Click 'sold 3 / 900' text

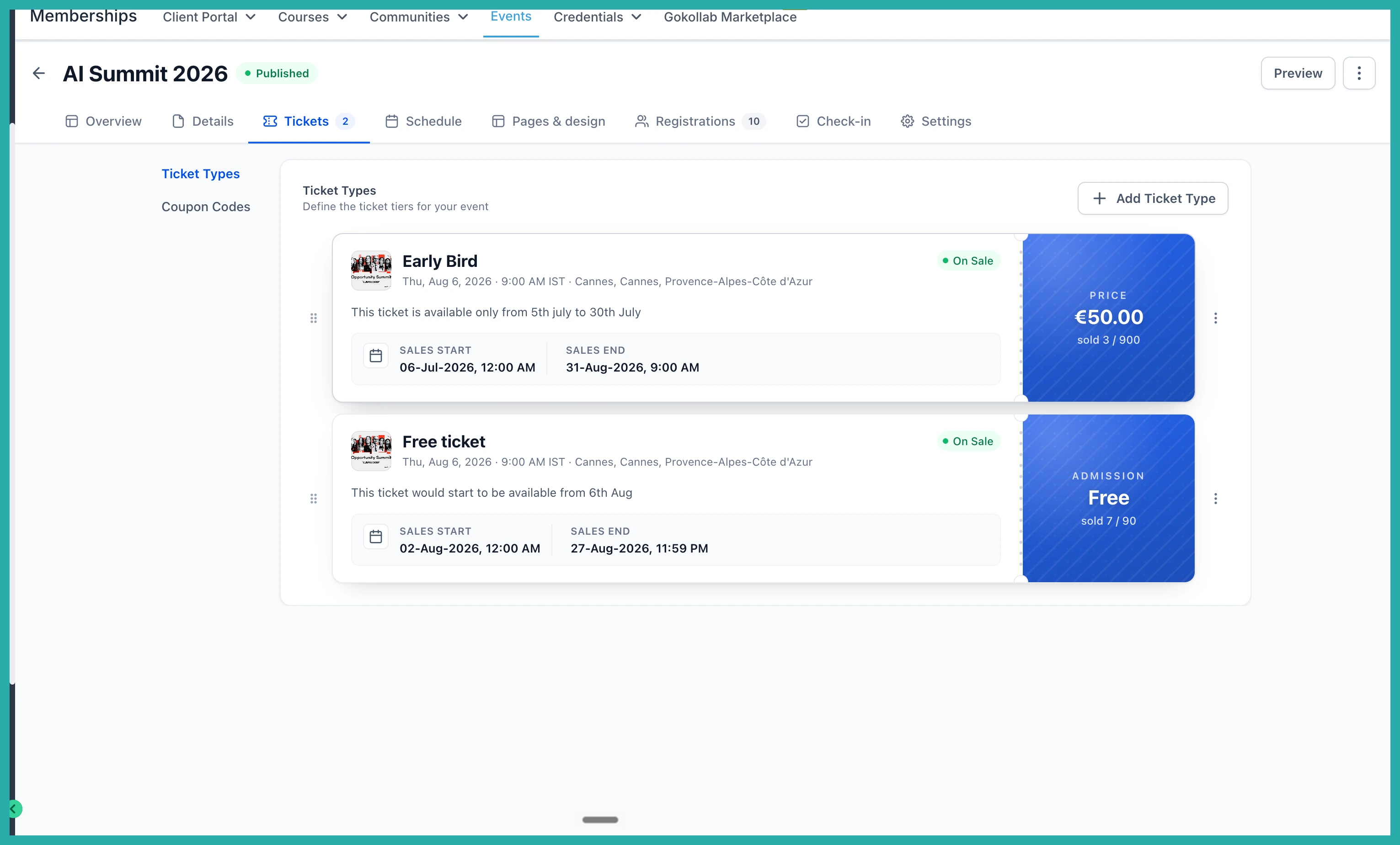(x=1108, y=340)
